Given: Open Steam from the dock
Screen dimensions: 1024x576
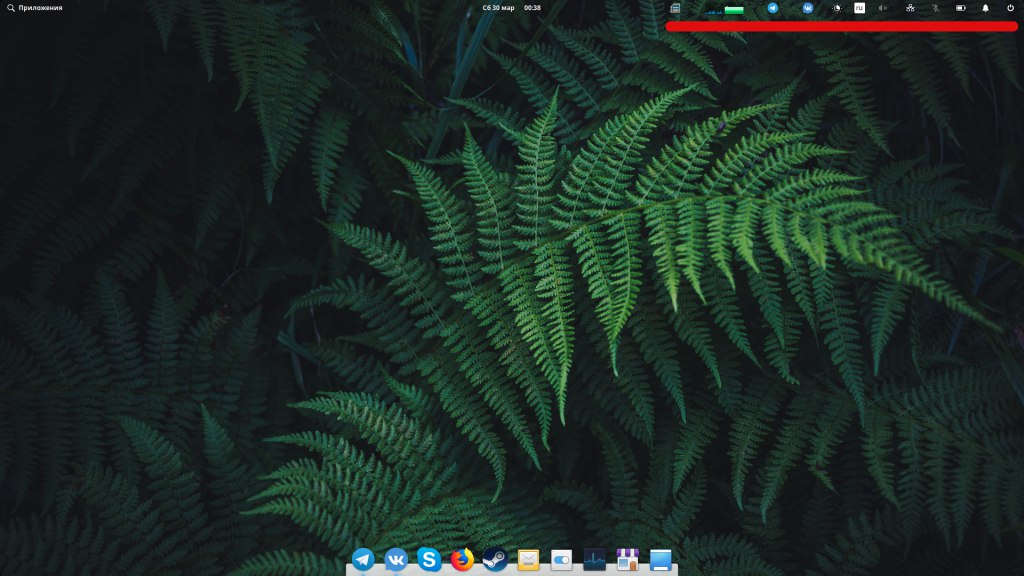Looking at the screenshot, I should 495,560.
